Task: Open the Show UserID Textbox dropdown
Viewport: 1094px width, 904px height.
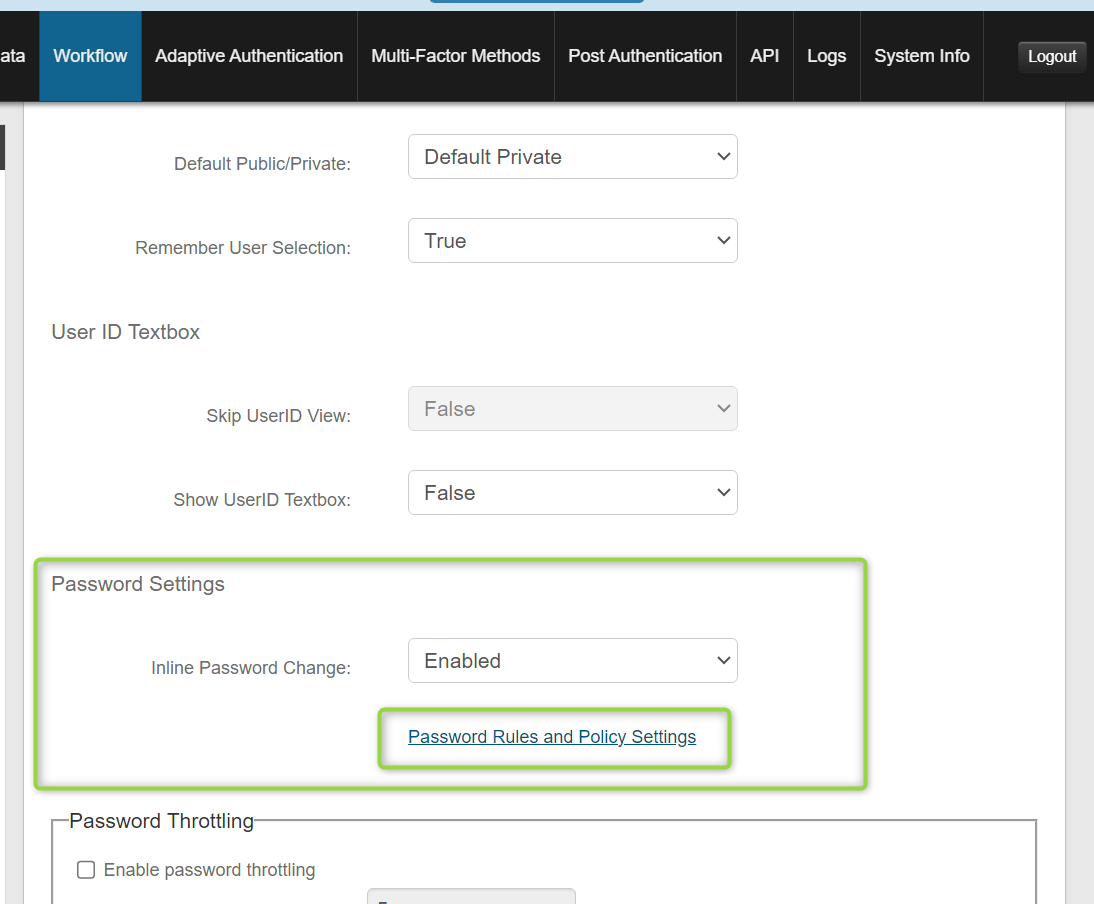Action: tap(573, 492)
